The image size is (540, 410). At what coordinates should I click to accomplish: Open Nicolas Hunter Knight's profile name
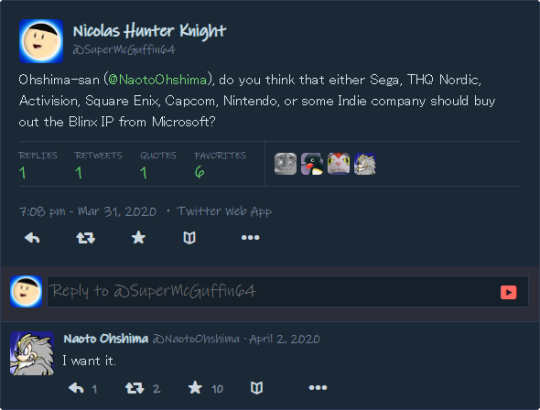point(149,31)
